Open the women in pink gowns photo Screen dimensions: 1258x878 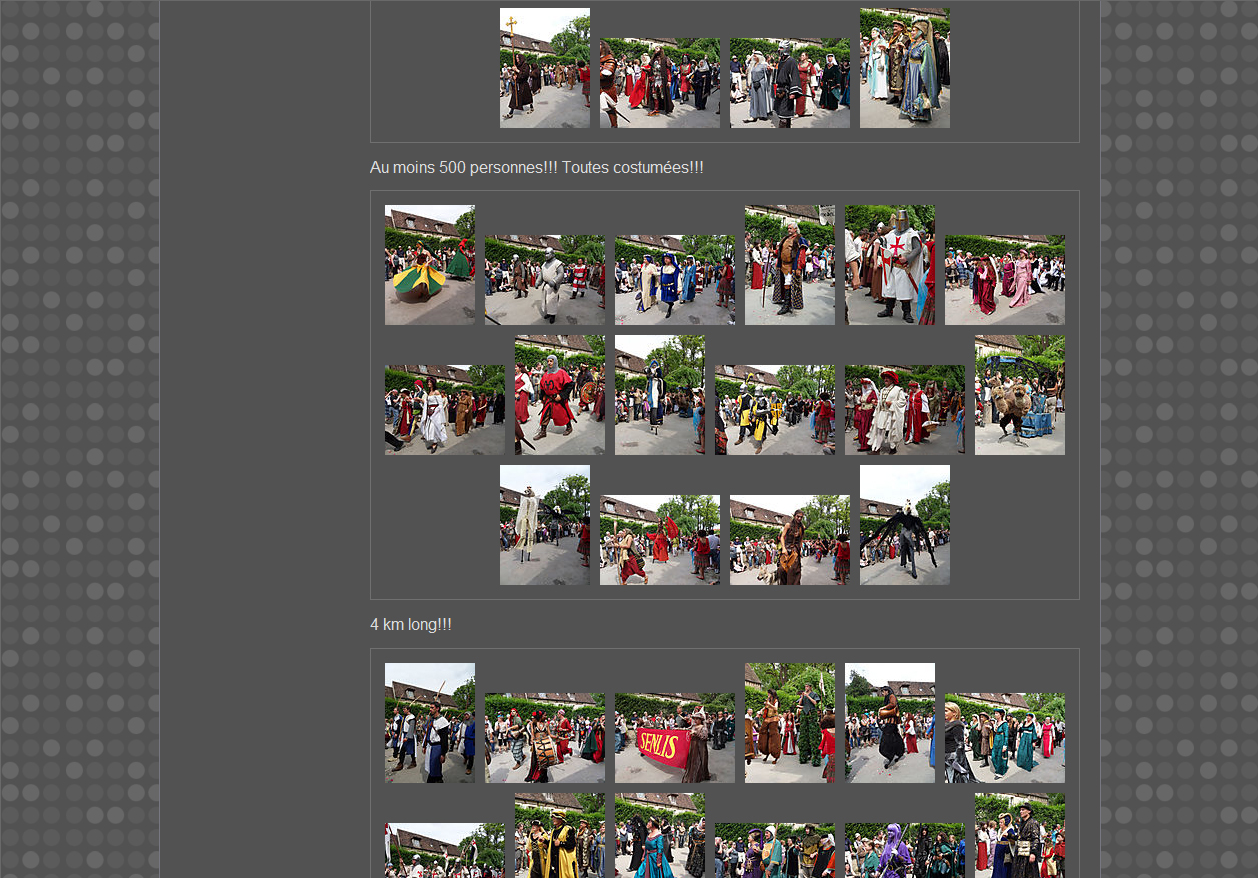(1004, 280)
